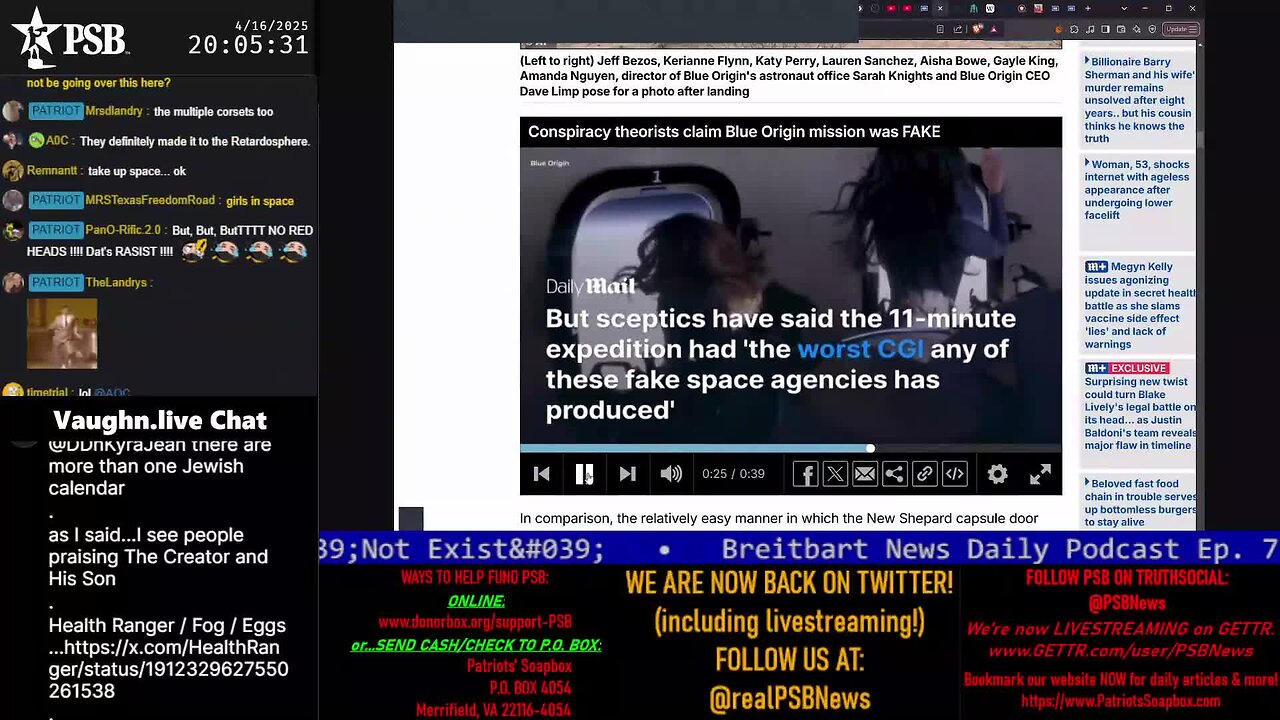The height and width of the screenshot is (720, 1280).
Task: Open the Leo AI sparkle icon
Action: click(1137, 29)
